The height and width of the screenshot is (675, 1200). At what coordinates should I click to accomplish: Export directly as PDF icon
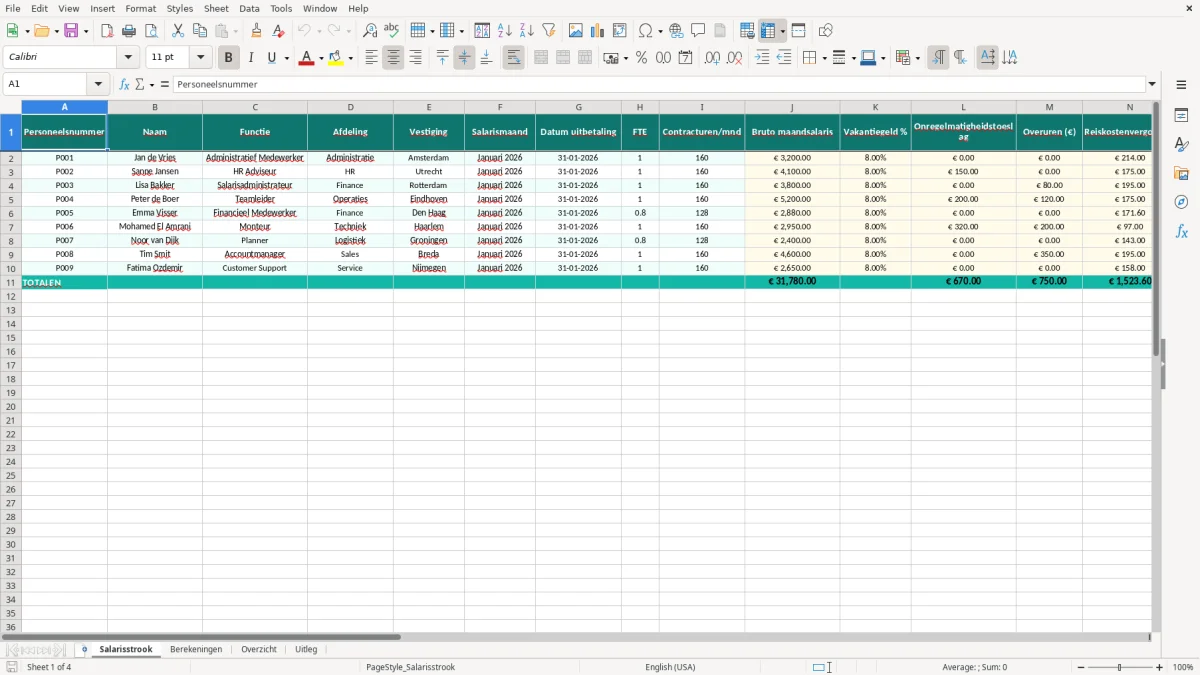click(x=107, y=31)
